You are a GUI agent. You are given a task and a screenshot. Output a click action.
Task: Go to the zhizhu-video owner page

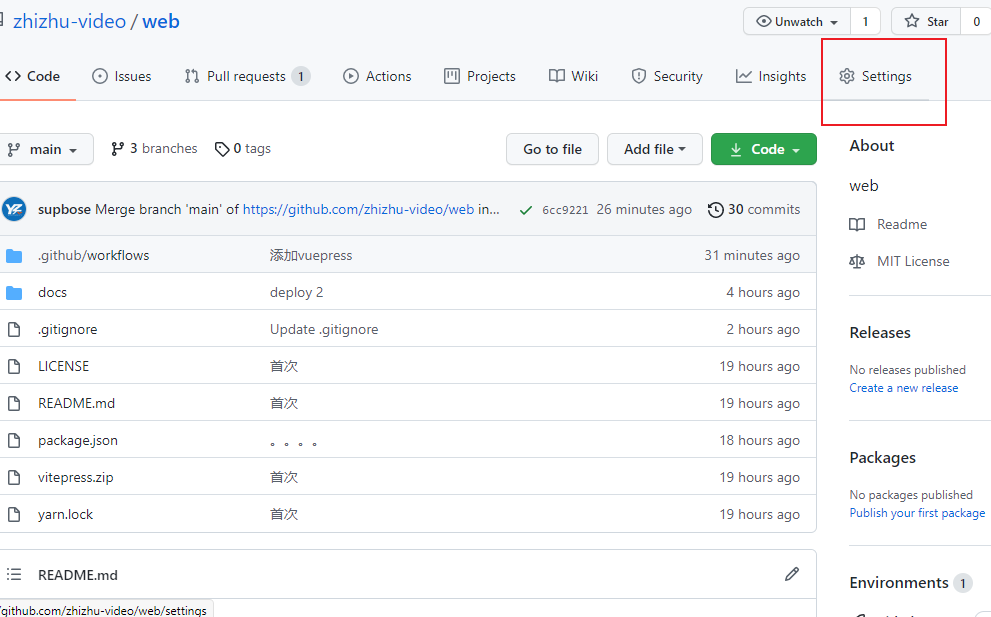tap(70, 21)
